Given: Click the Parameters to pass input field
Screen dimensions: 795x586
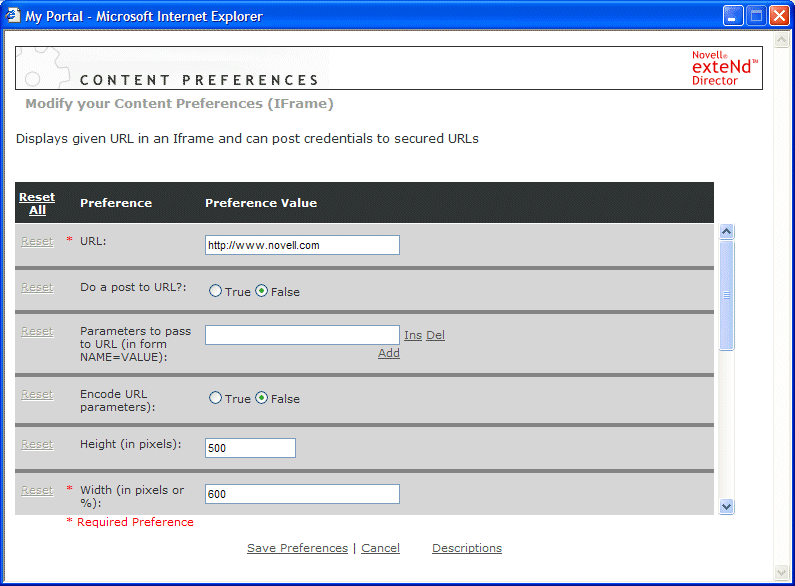Looking at the screenshot, I should coord(302,335).
